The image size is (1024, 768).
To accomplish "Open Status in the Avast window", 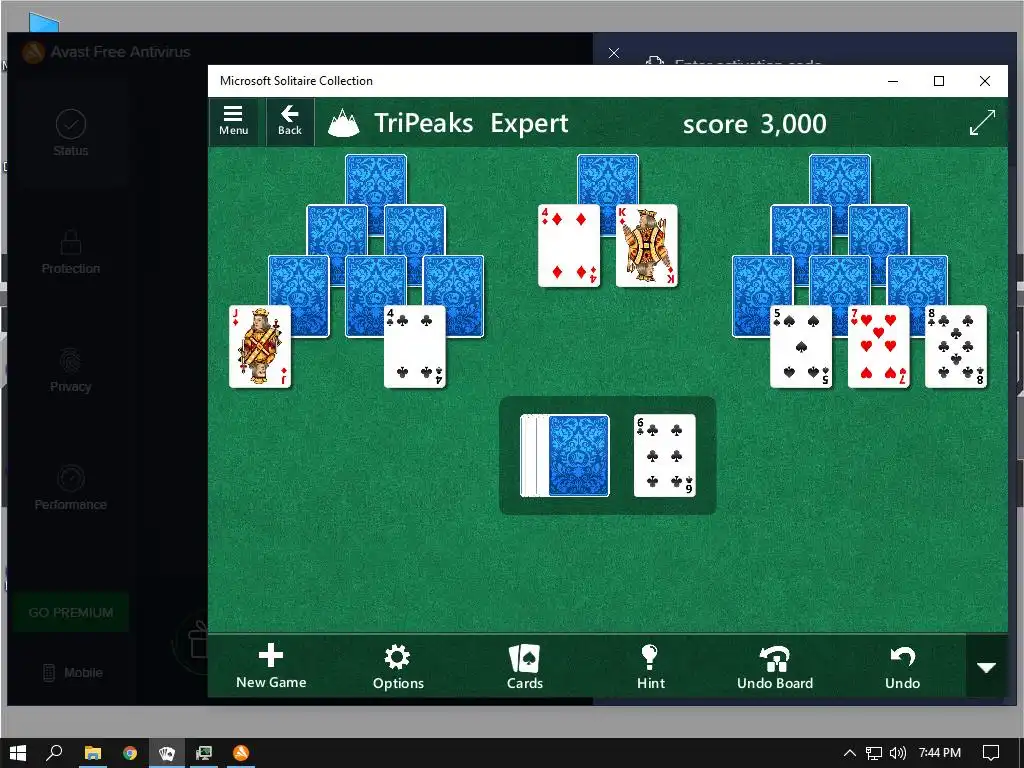I will click(71, 133).
